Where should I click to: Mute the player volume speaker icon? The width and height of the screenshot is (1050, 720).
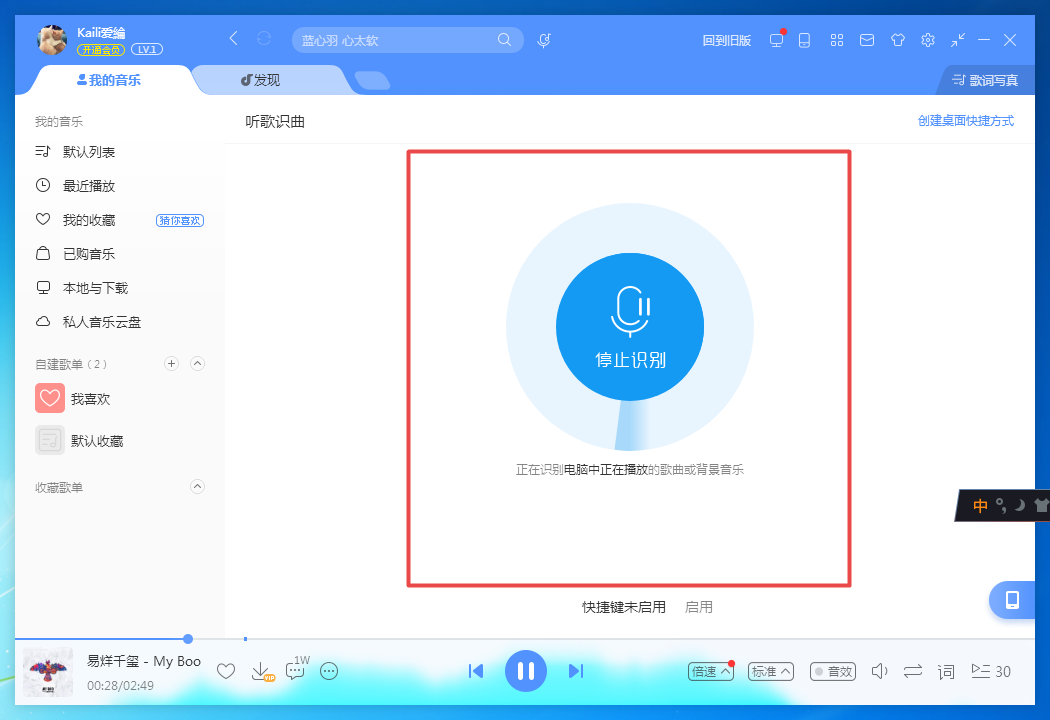pyautogui.click(x=880, y=671)
